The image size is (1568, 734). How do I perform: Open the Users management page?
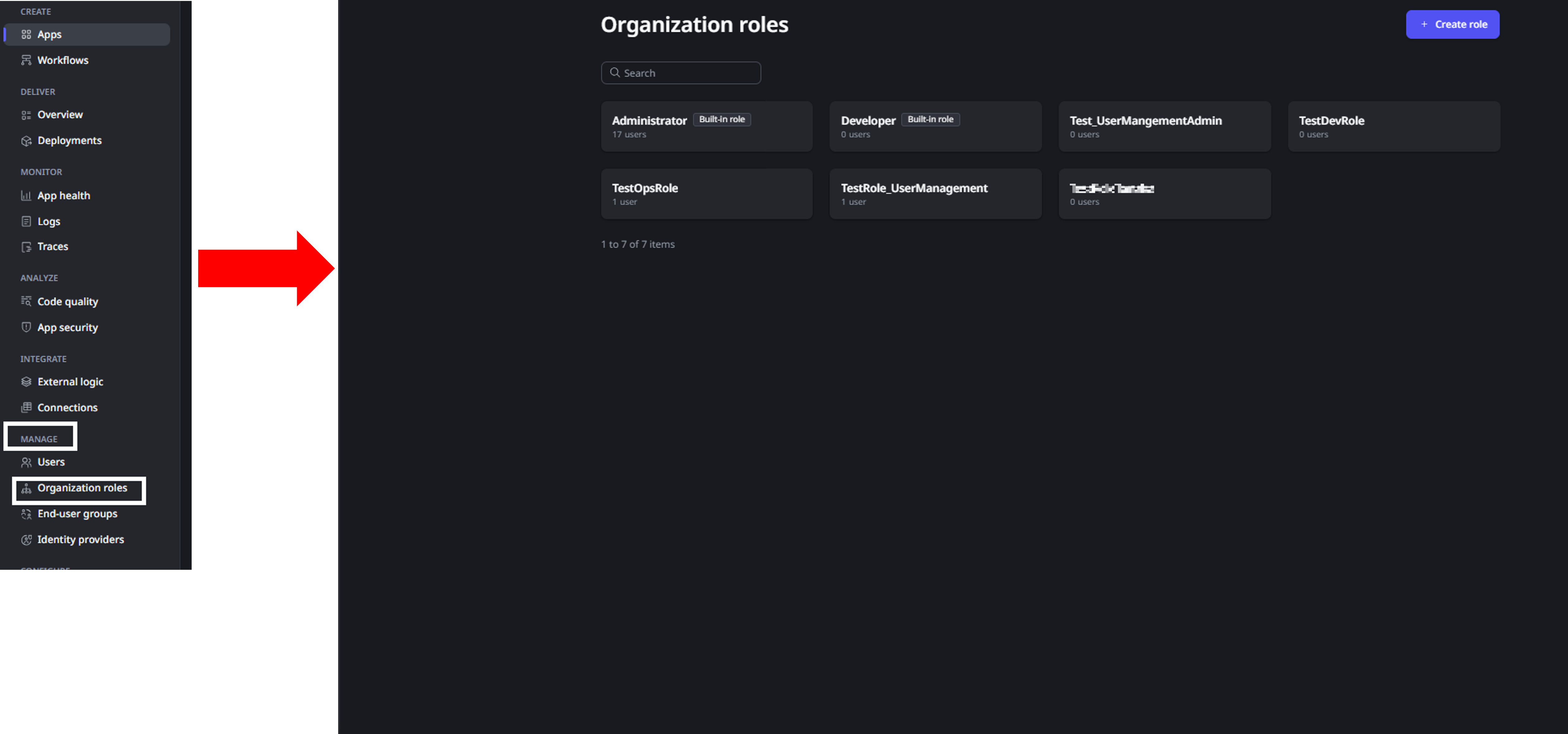pos(50,462)
